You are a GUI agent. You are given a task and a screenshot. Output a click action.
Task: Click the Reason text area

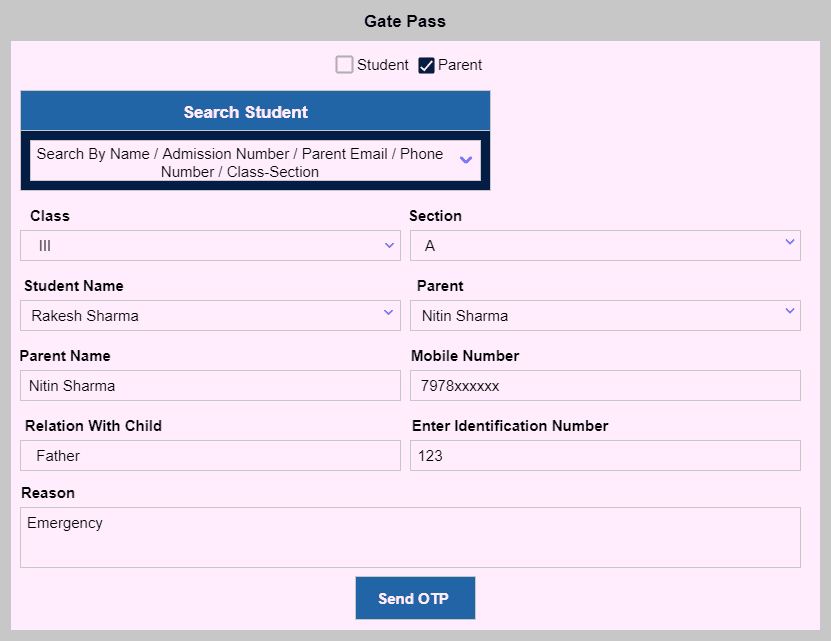coord(410,538)
